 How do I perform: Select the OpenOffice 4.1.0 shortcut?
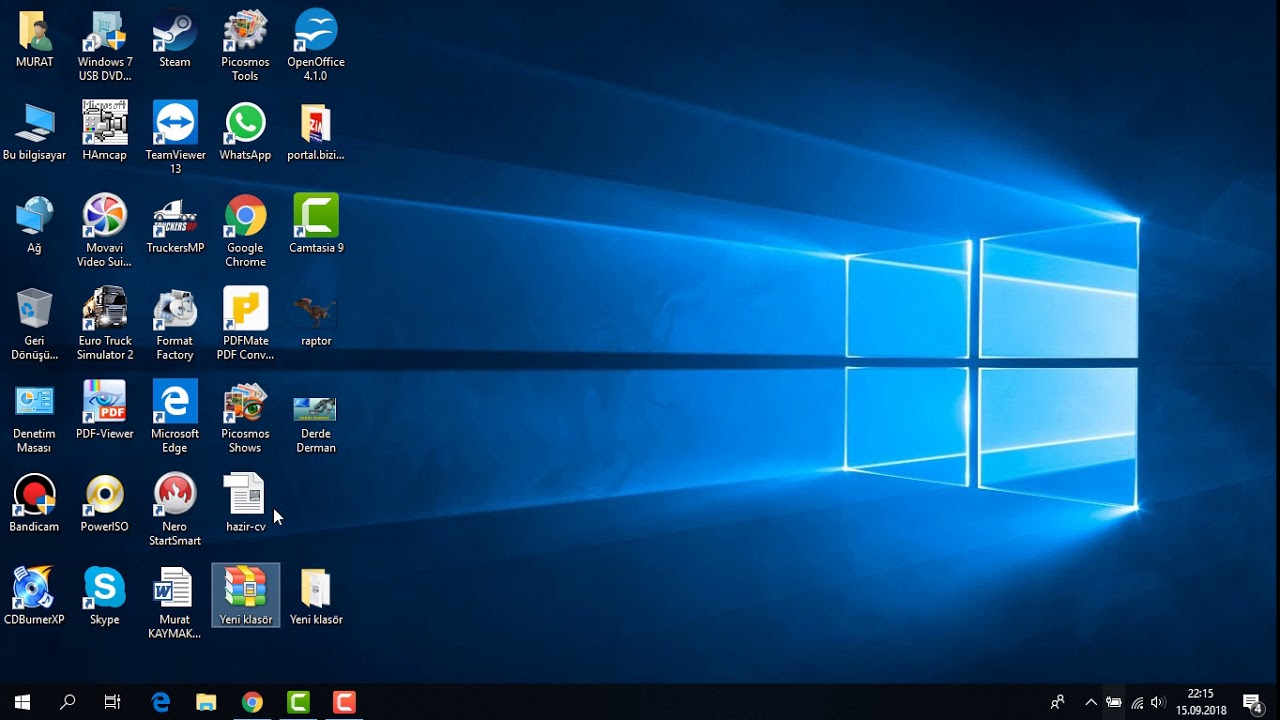[x=316, y=46]
